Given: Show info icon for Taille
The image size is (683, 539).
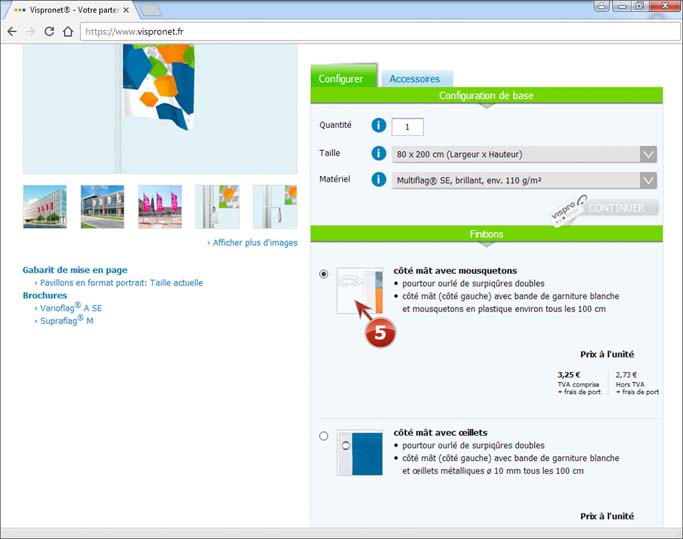Looking at the screenshot, I should 379,153.
